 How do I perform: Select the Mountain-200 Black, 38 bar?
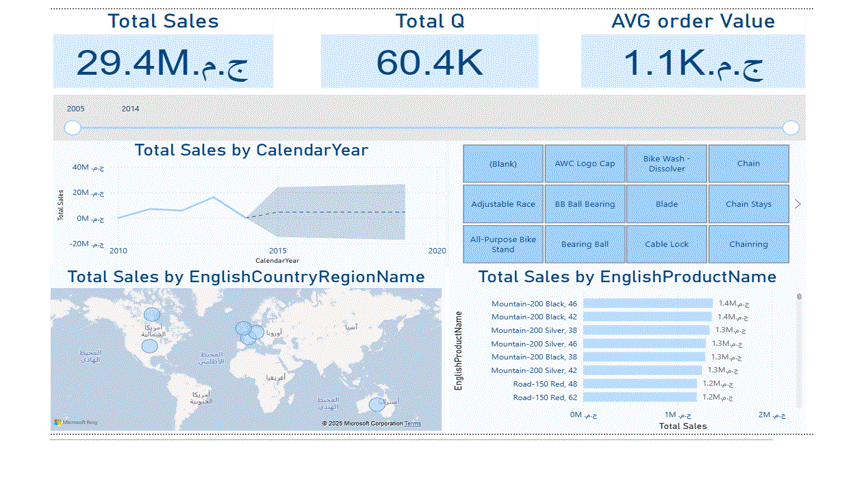[644, 357]
